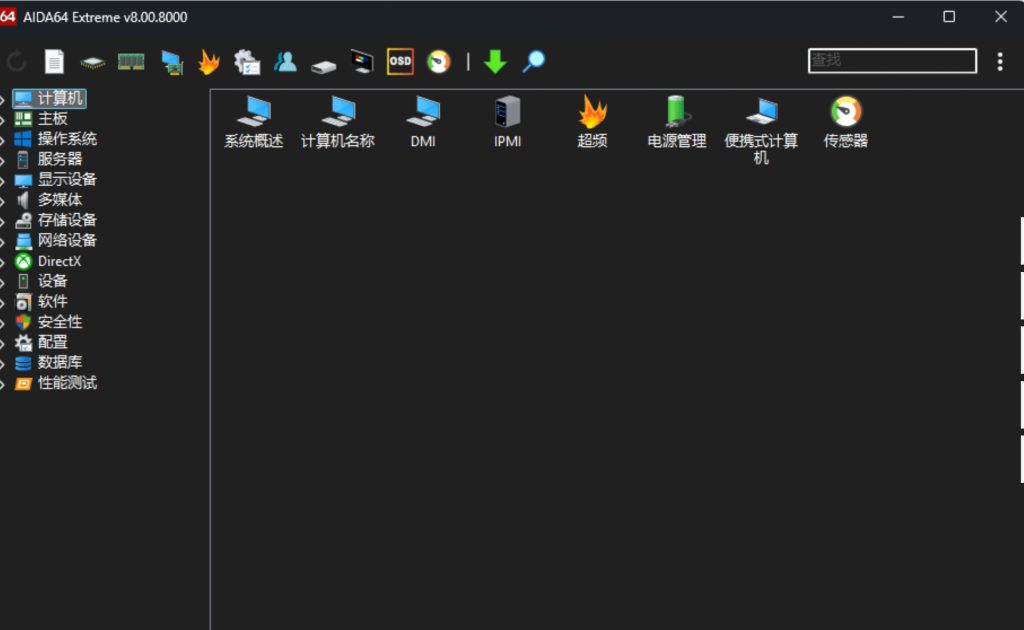Screen dimensions: 1024x630
Task: Expand the 显示设备 tree node arrow
Action: click(3, 181)
